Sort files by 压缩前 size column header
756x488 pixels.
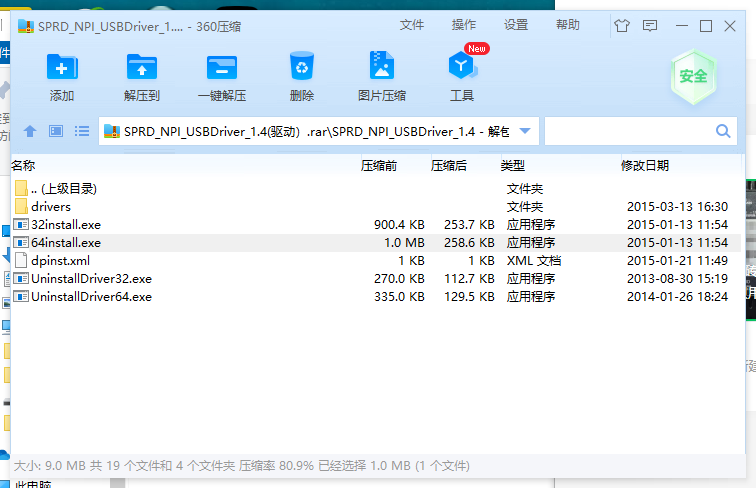[379, 165]
